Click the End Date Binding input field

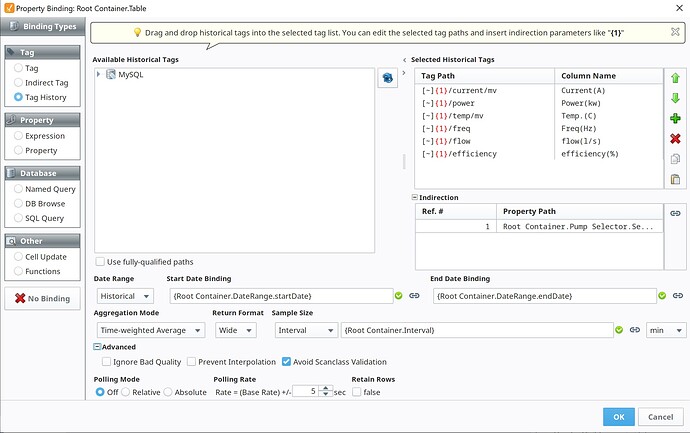545,296
